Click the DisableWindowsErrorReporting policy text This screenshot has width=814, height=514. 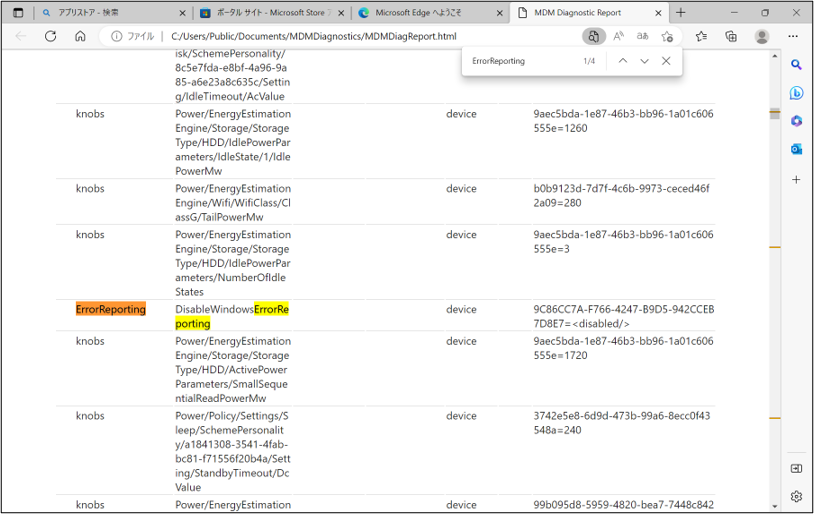click(x=232, y=317)
